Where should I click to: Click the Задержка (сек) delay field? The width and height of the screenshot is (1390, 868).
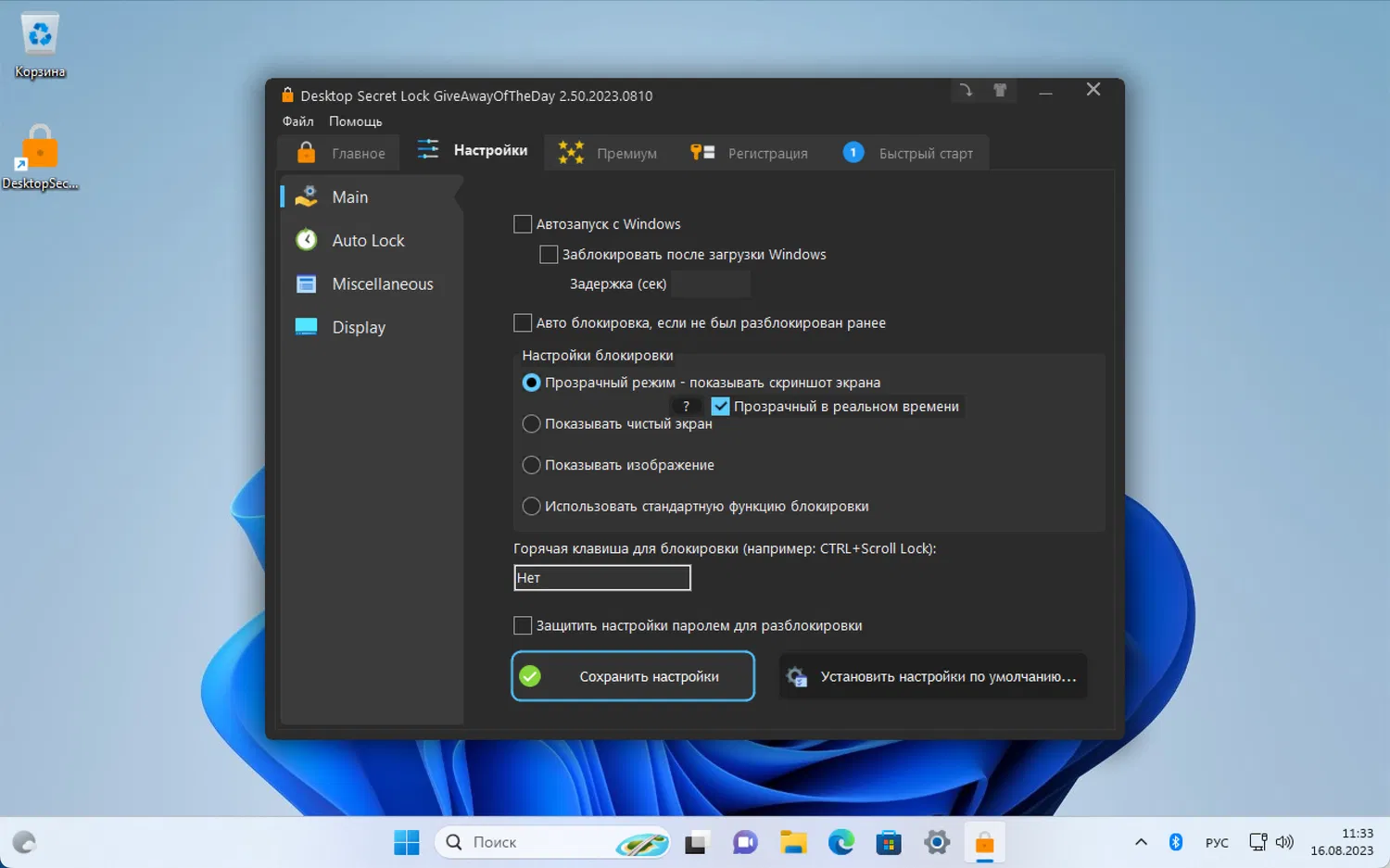(x=711, y=284)
